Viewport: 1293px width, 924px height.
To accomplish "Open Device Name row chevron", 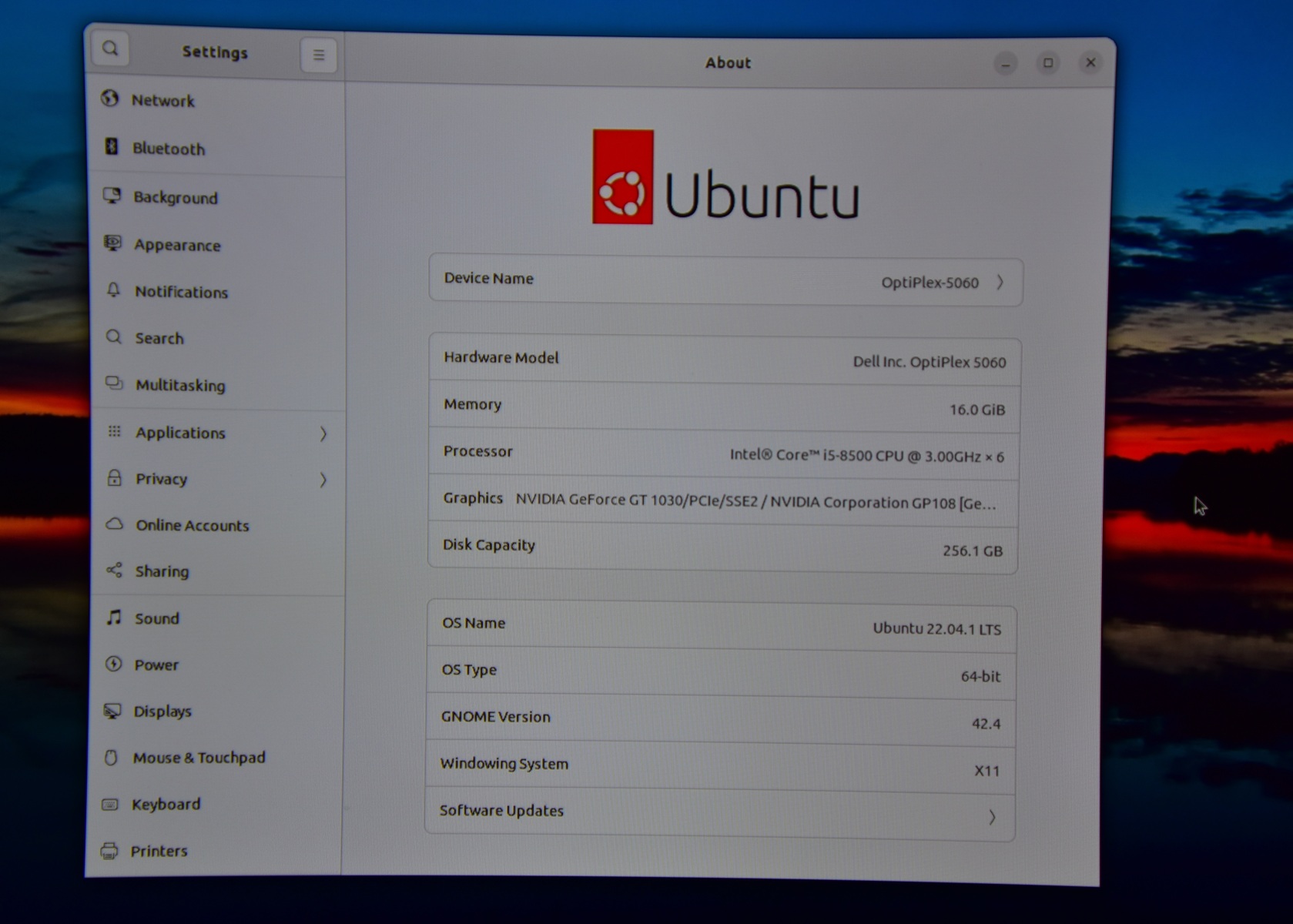I will 1000,283.
